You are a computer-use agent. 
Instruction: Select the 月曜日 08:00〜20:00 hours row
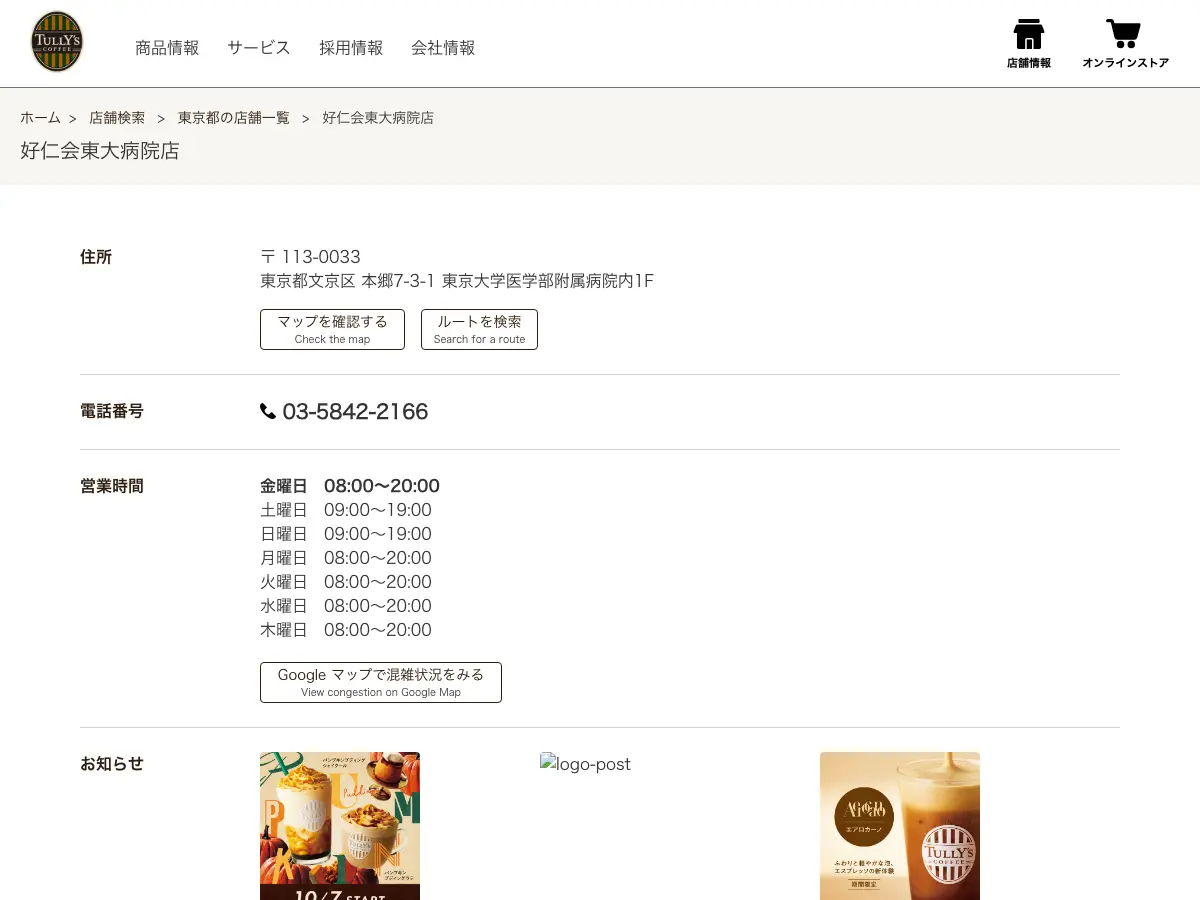click(x=346, y=558)
